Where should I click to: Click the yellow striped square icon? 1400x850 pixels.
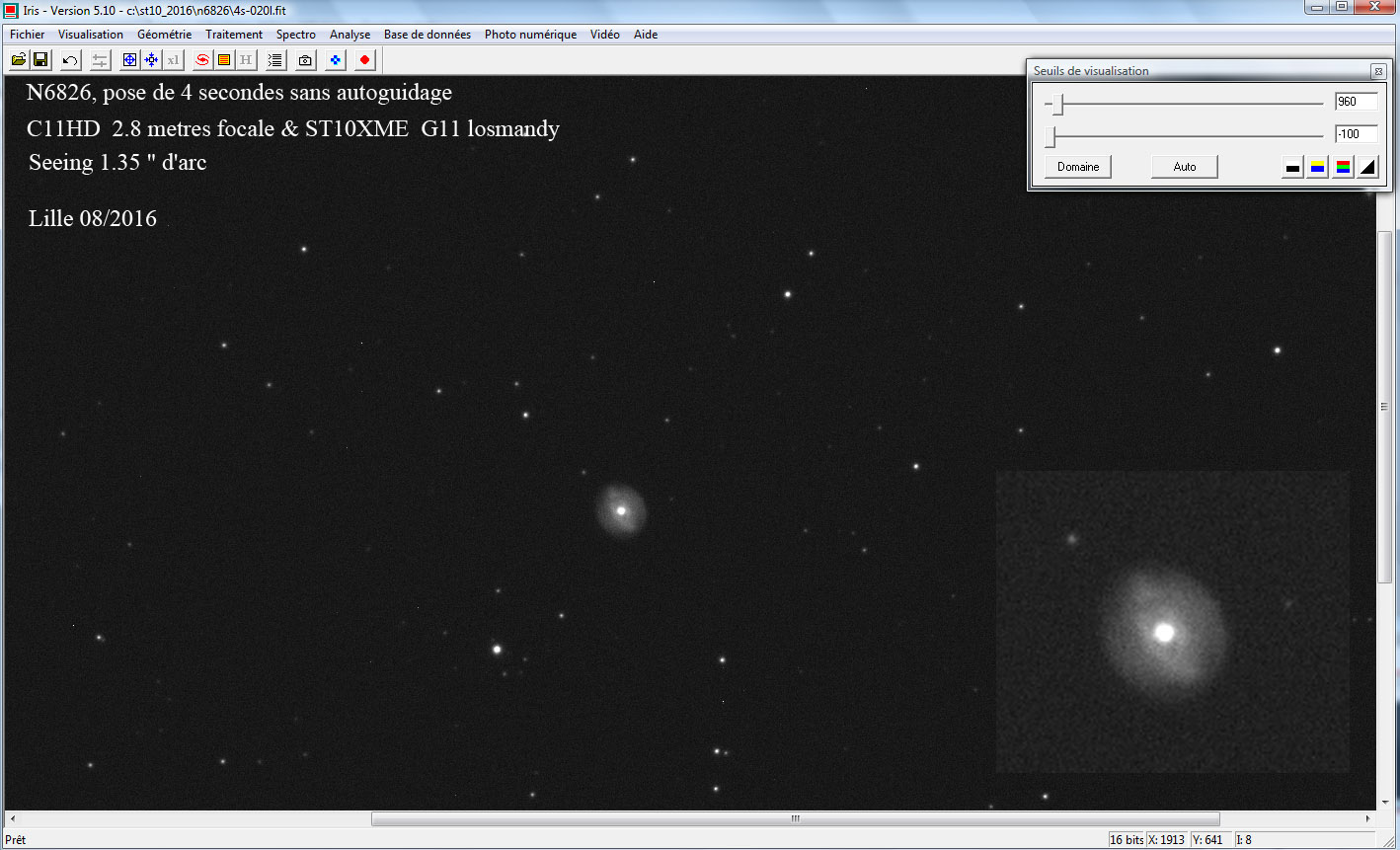(x=224, y=60)
